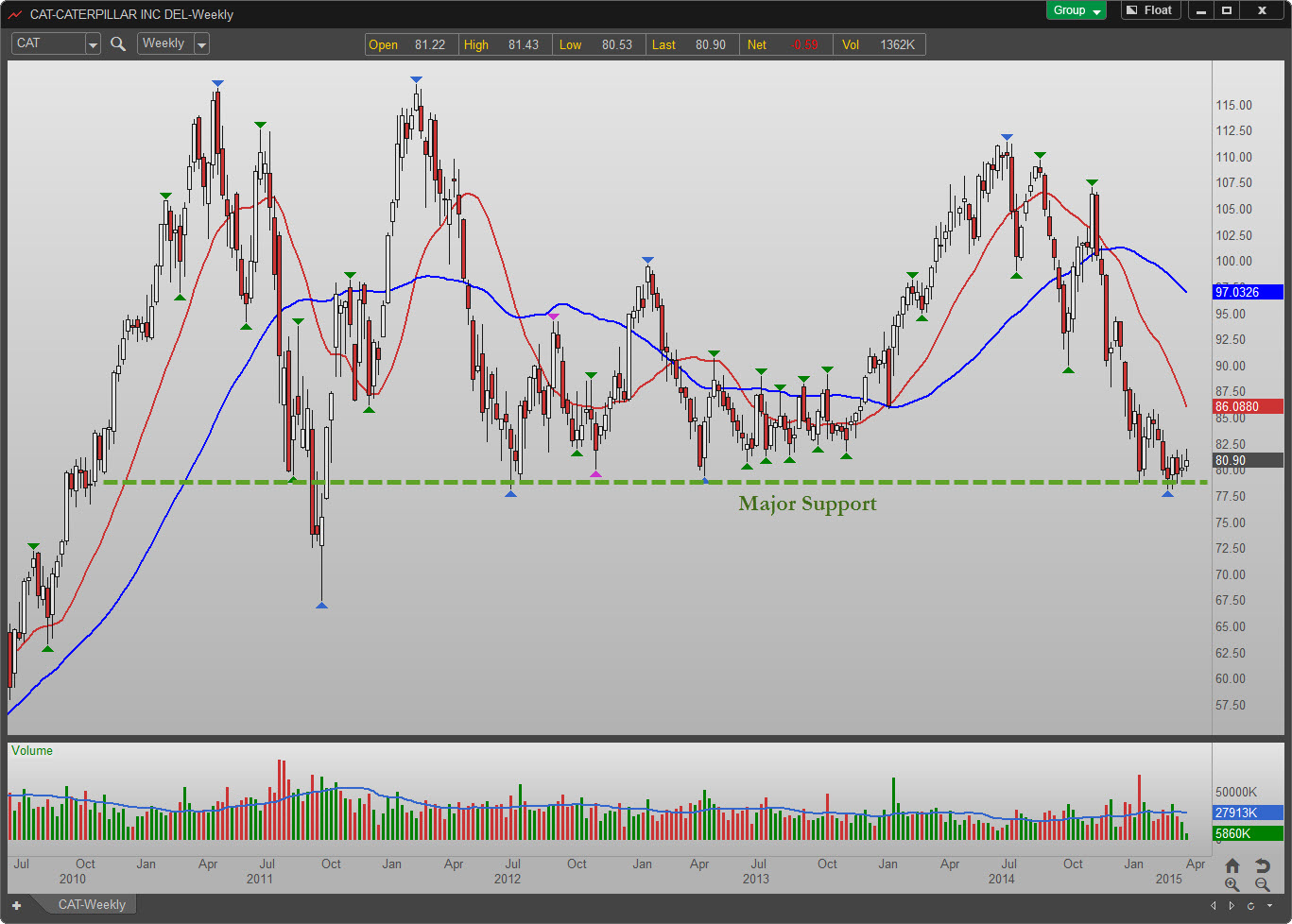Screen dimensions: 1292x924
Task: Open the bottom-right tab list dropdown arrow
Action: coord(1269,906)
